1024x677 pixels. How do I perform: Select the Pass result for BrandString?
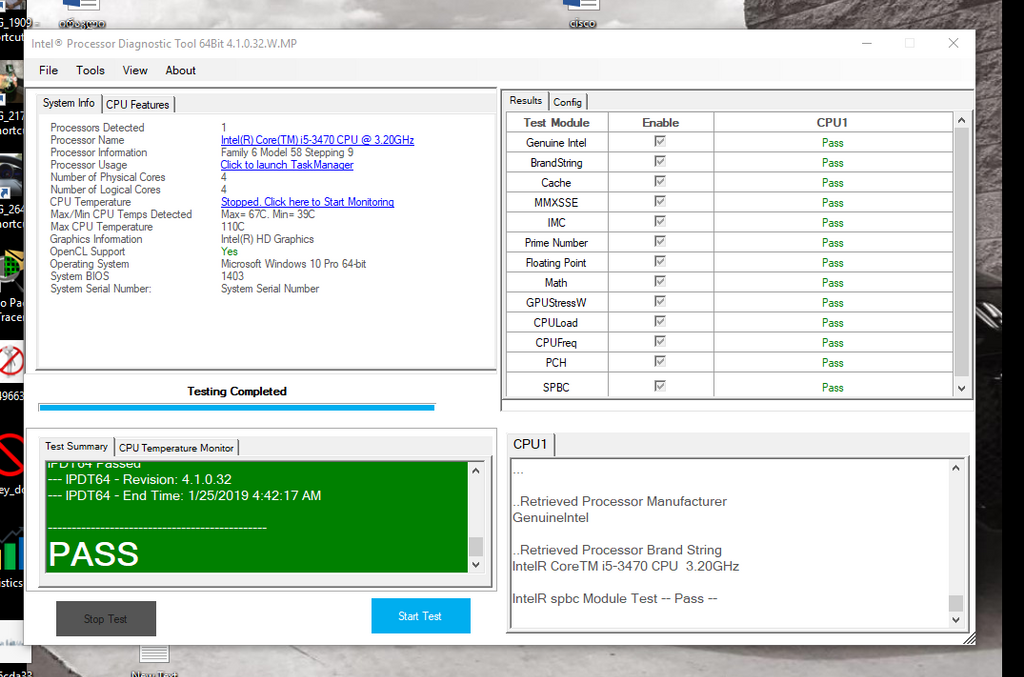[x=833, y=163]
